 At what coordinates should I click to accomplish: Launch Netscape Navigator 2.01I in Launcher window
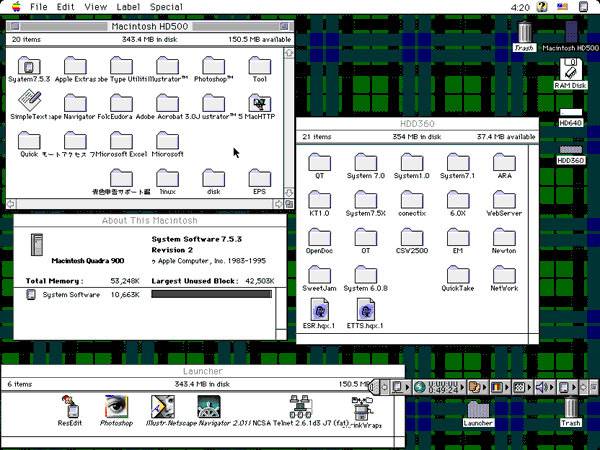click(209, 407)
